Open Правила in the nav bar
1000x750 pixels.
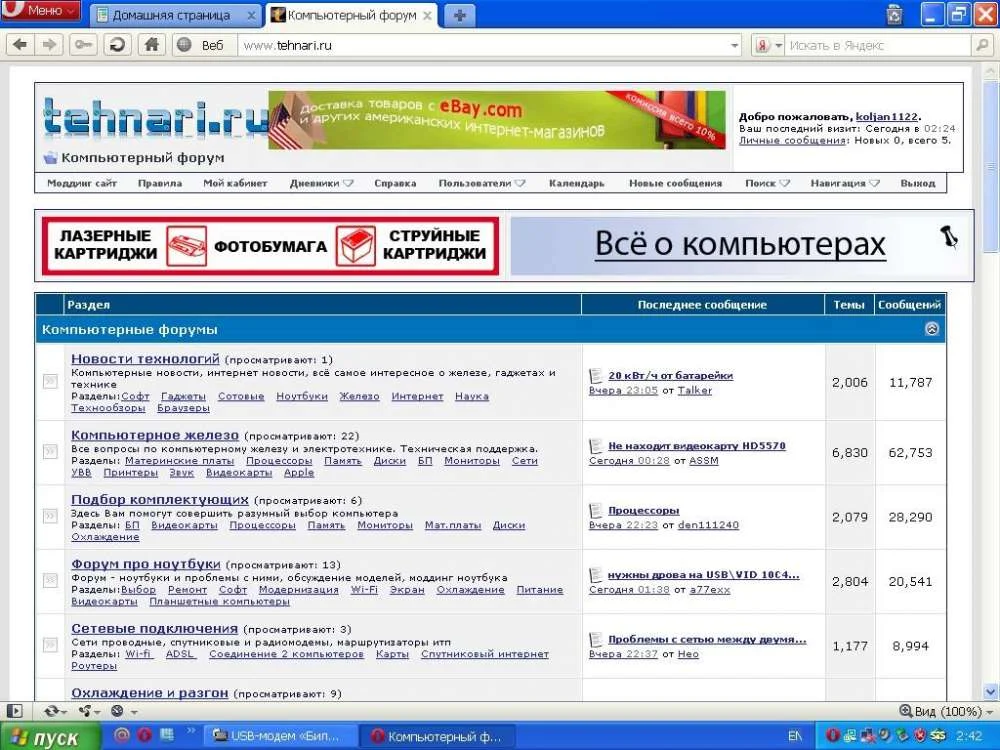click(x=159, y=183)
